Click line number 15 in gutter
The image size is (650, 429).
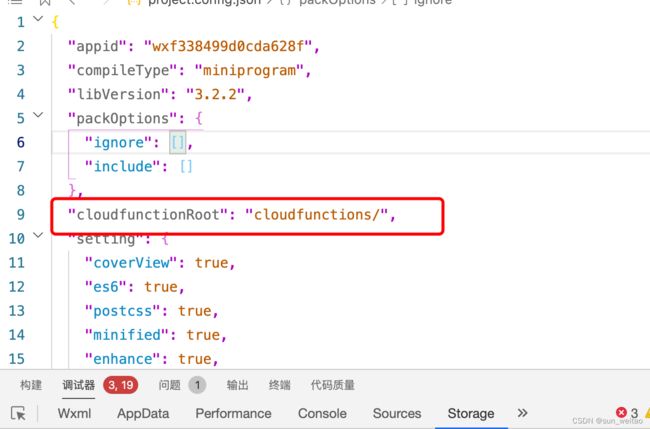(17, 359)
